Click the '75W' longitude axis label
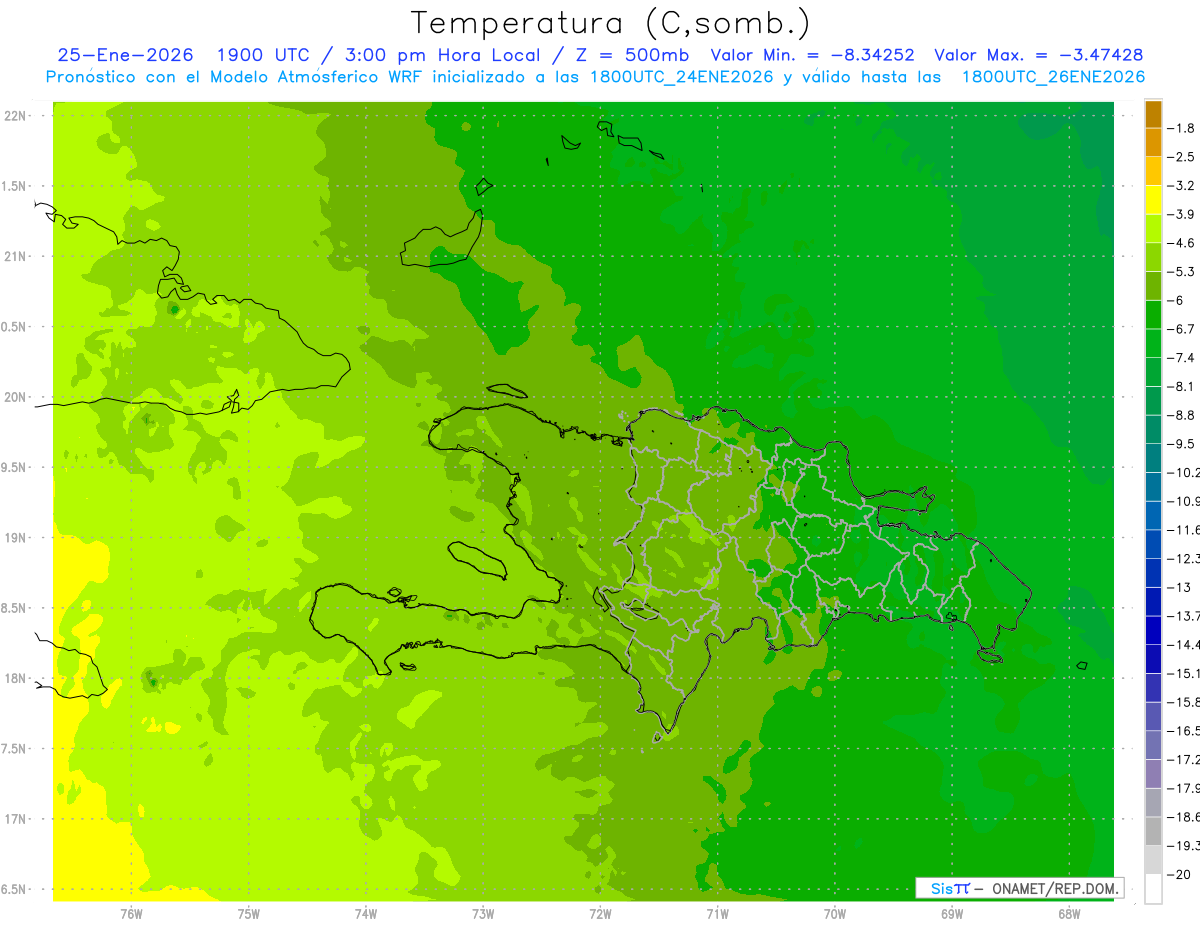The image size is (1200, 927). [x=249, y=913]
